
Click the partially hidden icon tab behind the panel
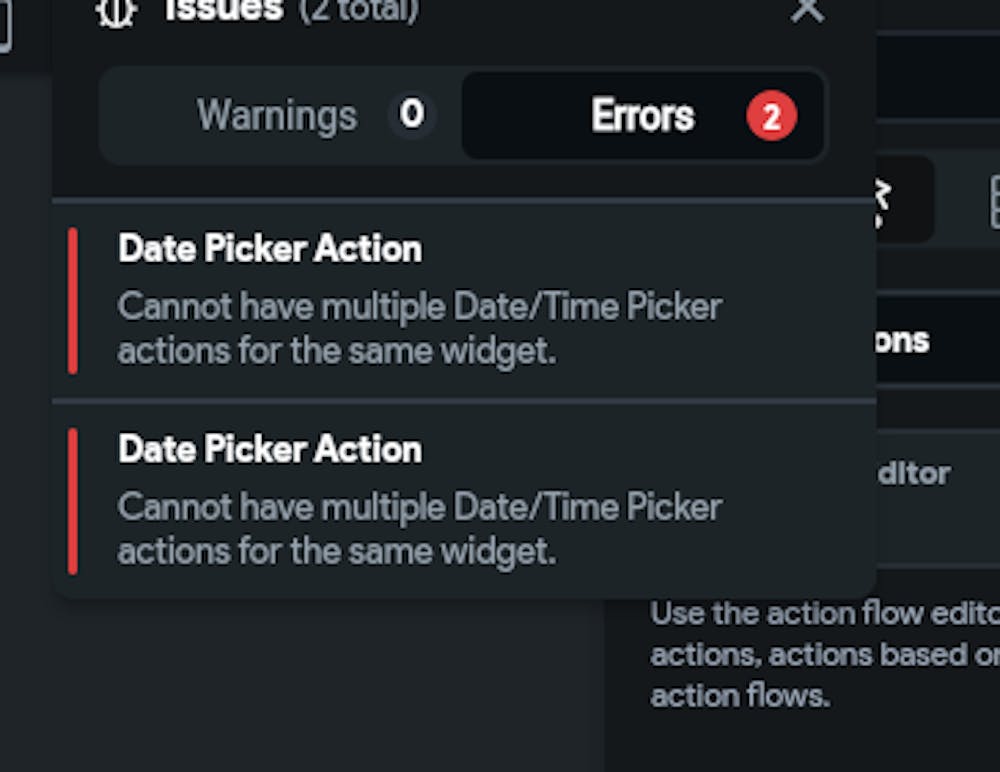pos(904,200)
